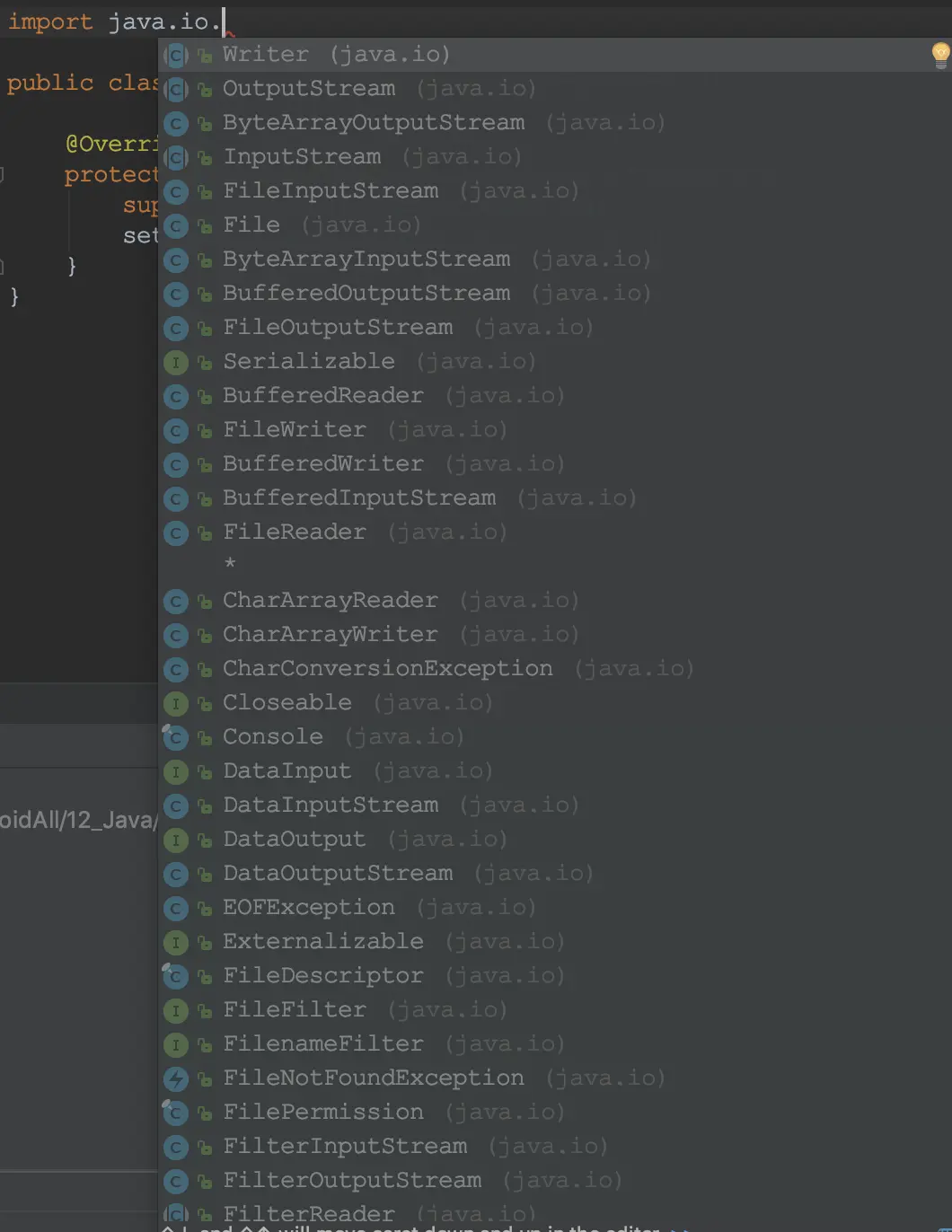Click the interface icon beside Closeable
The image size is (952, 1232).
pyautogui.click(x=176, y=704)
